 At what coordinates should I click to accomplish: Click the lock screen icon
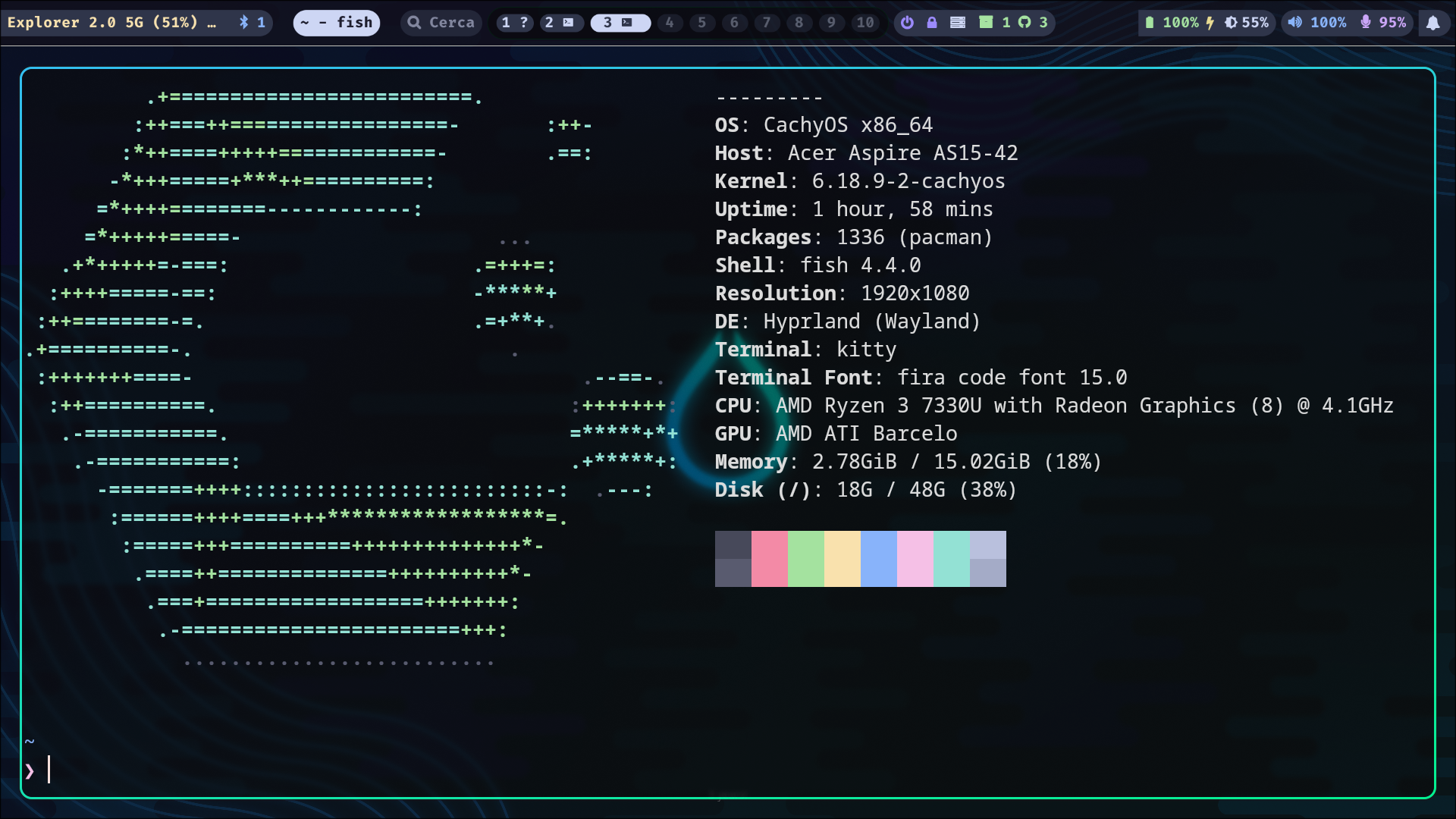click(932, 23)
